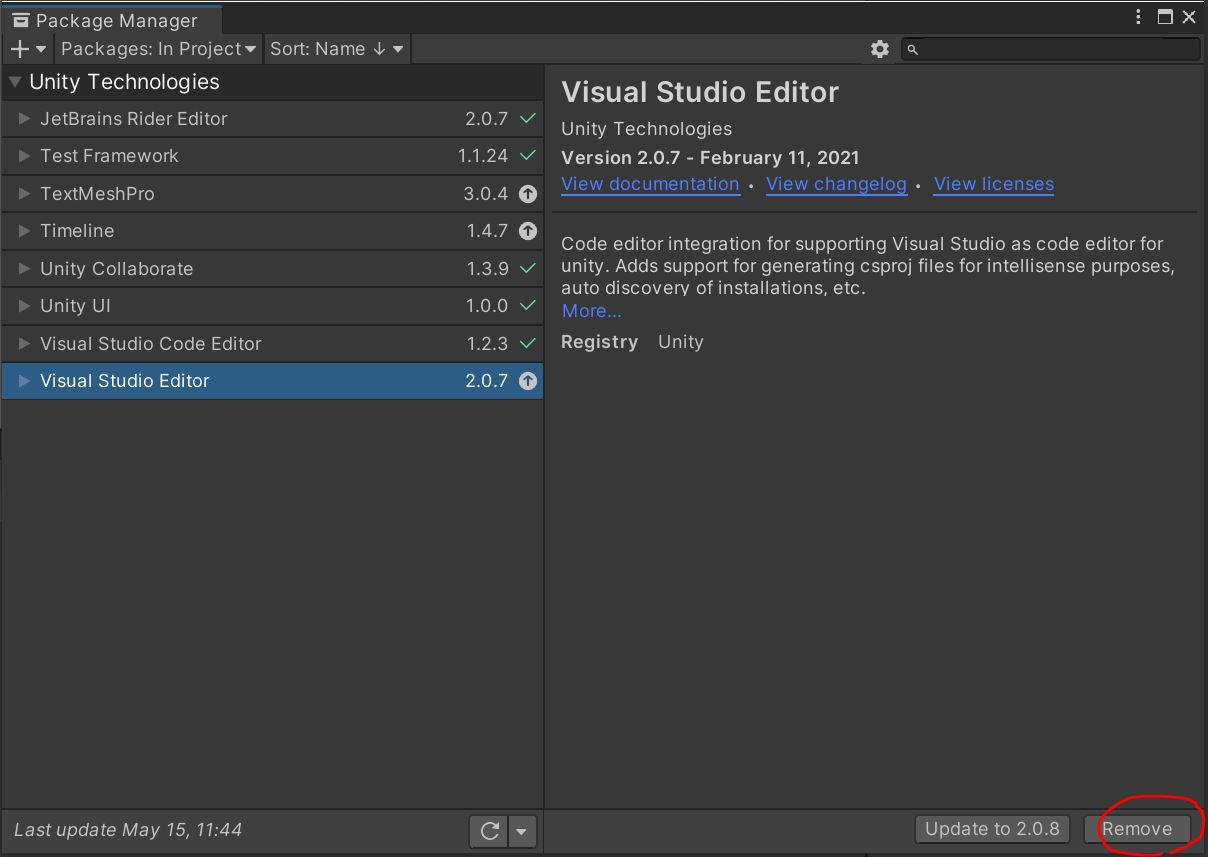Image resolution: width=1208 pixels, height=857 pixels.
Task: Click green checkmark for Visual Studio Code Editor
Action: point(528,344)
